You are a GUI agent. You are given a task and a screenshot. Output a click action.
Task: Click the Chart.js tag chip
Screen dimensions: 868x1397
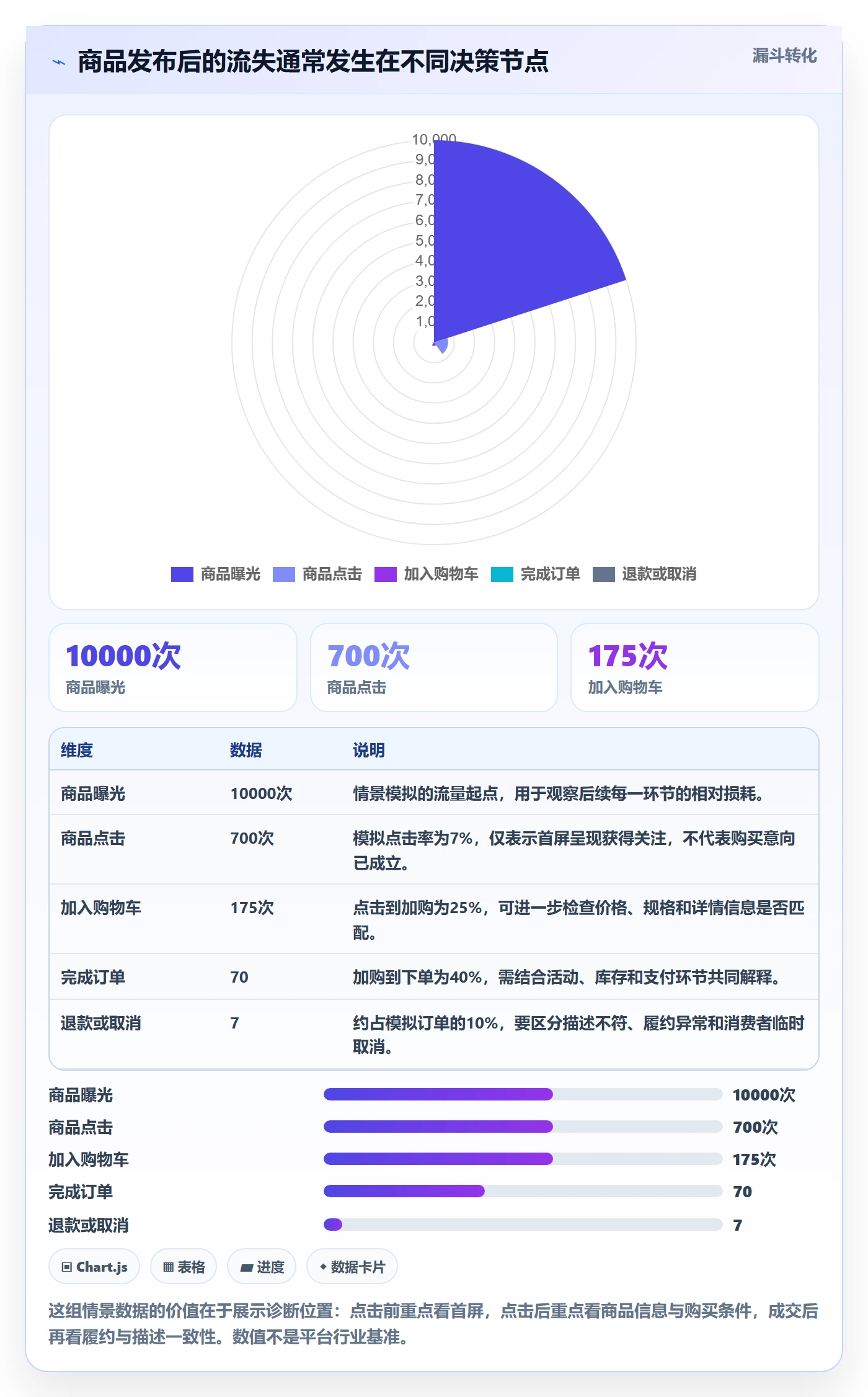(94, 1267)
